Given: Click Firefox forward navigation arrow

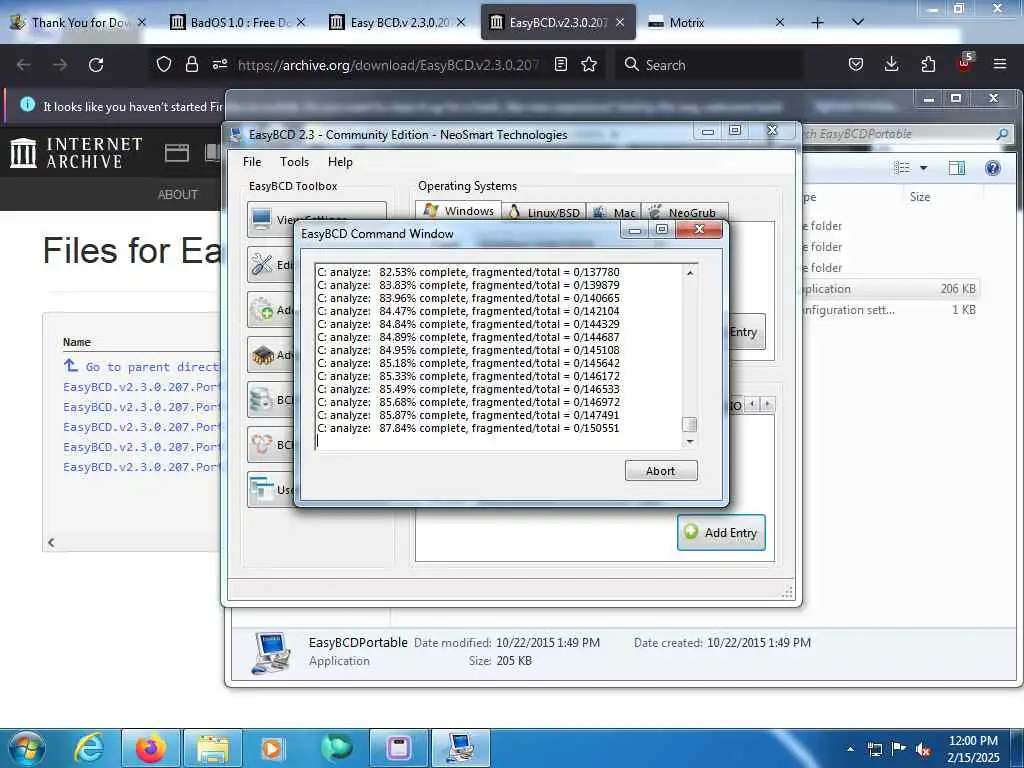Looking at the screenshot, I should 60,65.
